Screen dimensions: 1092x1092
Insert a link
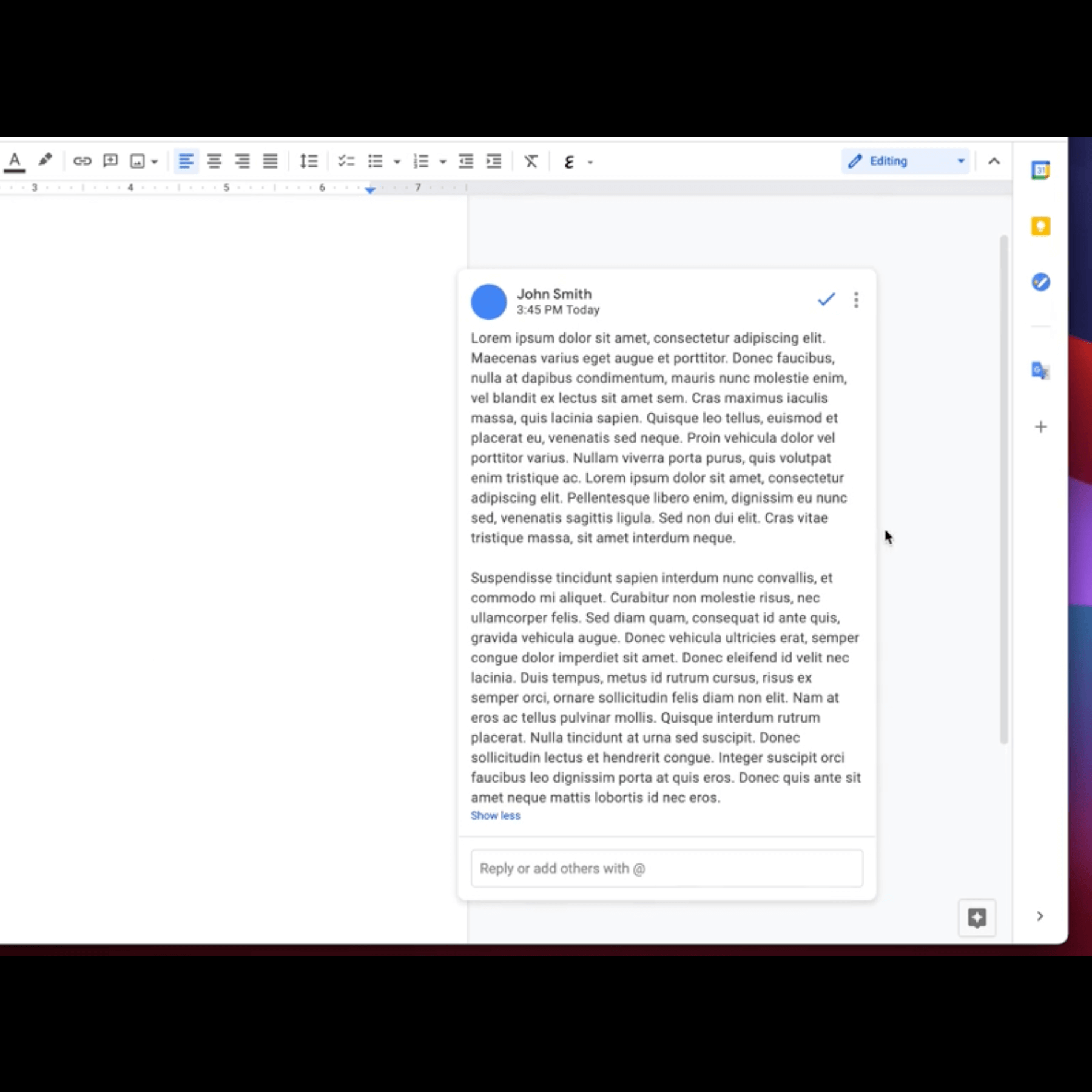(83, 161)
